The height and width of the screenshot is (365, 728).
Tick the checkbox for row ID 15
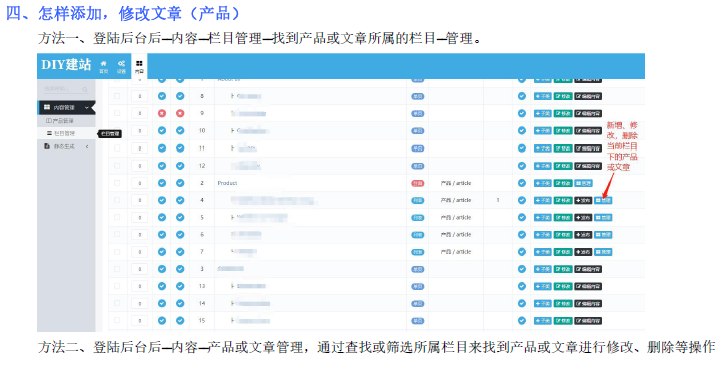pyautogui.click(x=117, y=320)
